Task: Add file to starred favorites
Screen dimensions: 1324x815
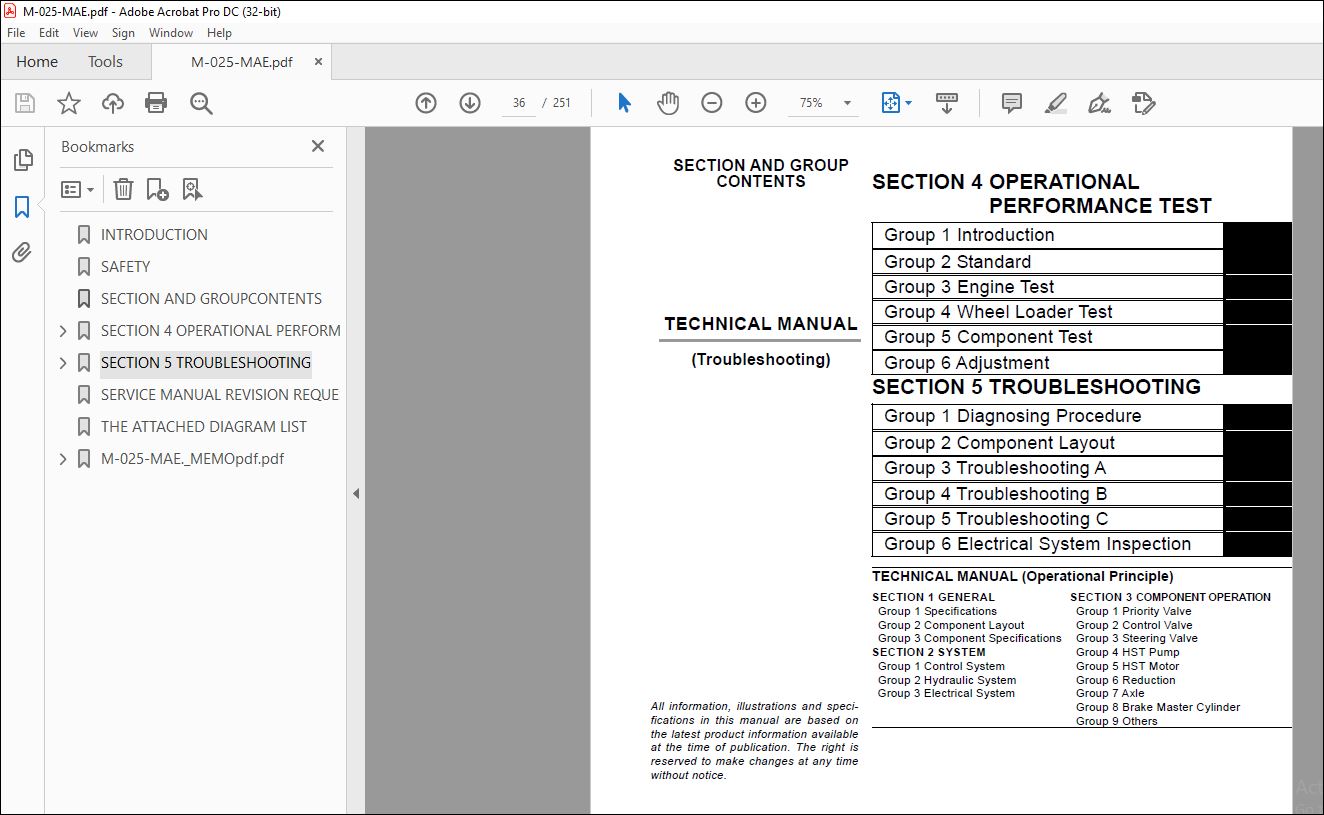Action: tap(69, 103)
